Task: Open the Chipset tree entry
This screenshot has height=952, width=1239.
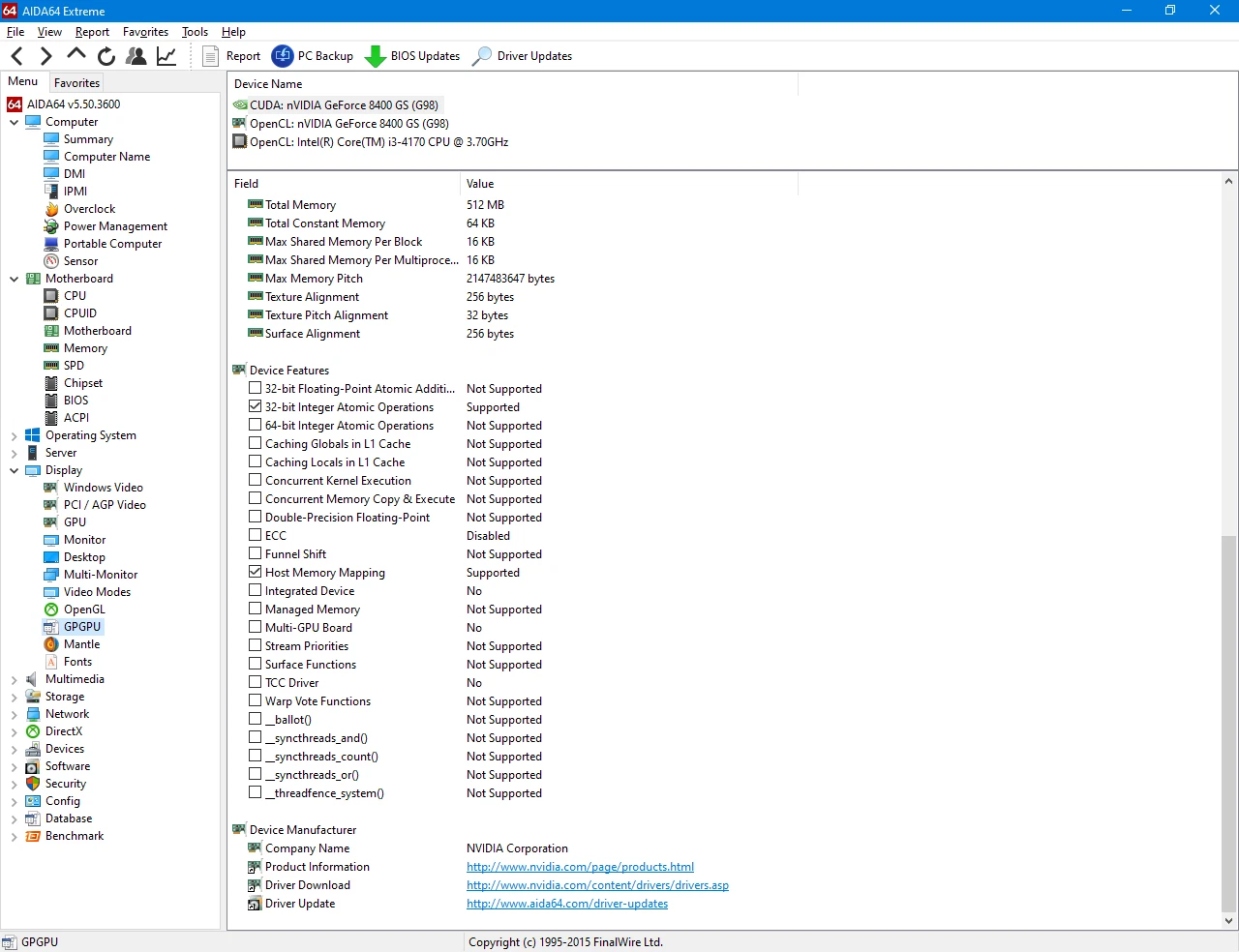Action: (82, 383)
